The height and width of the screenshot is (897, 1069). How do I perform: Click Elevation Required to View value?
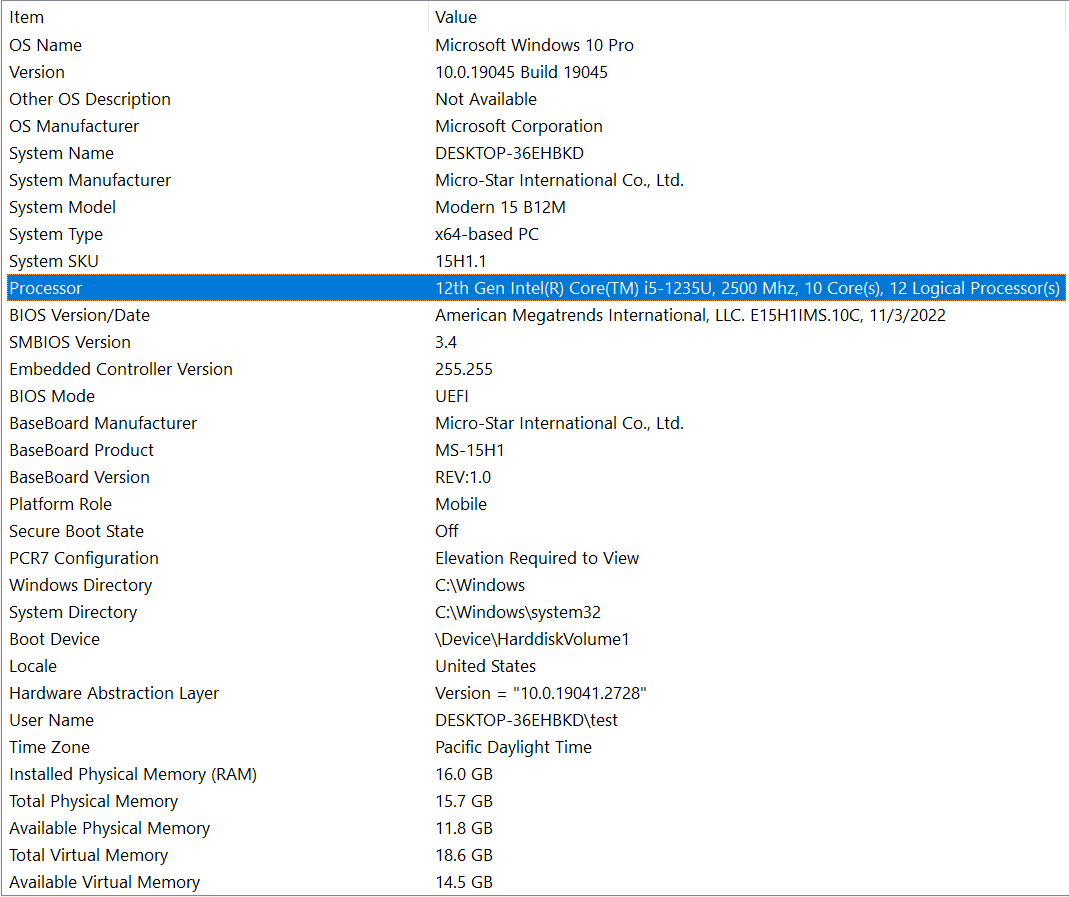[537, 558]
